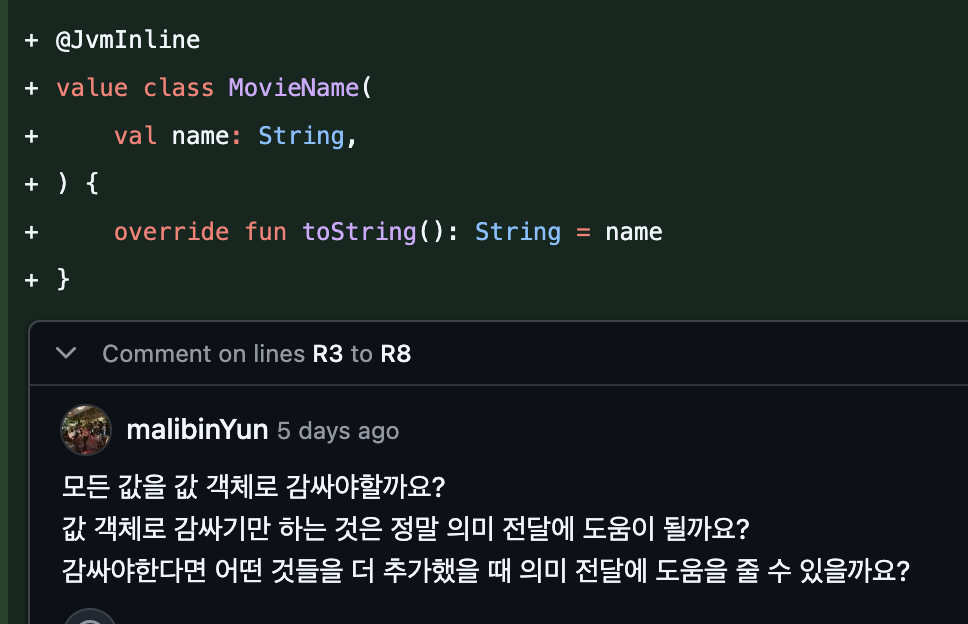Click the toString function name
The image size is (968, 624).
pyautogui.click(x=359, y=232)
